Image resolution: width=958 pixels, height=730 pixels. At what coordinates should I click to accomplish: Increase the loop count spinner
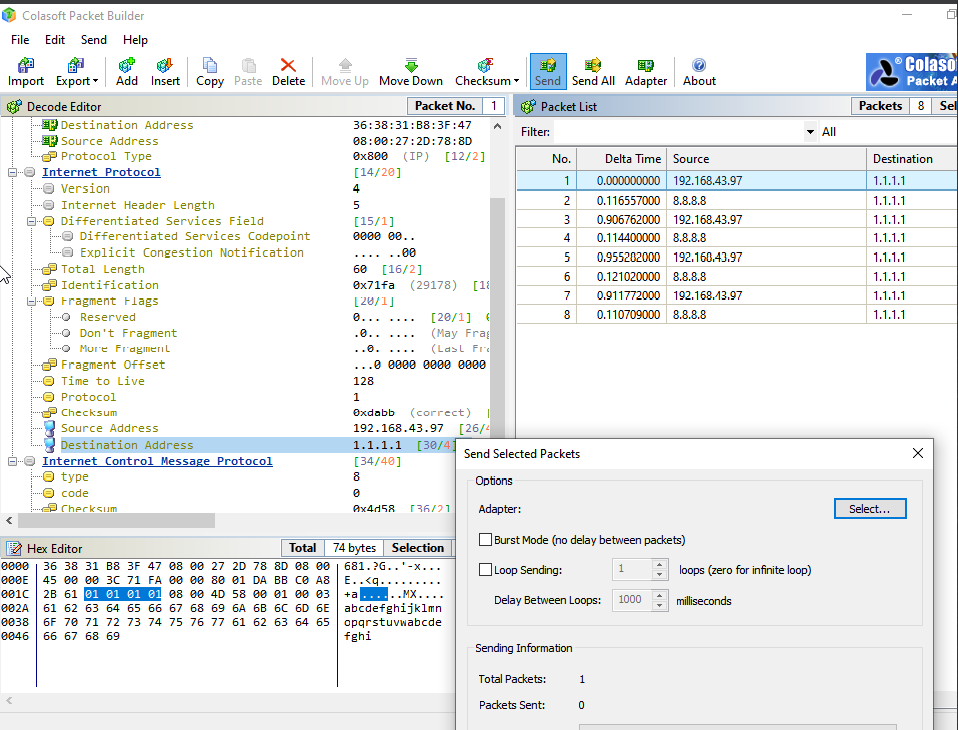[659, 564]
